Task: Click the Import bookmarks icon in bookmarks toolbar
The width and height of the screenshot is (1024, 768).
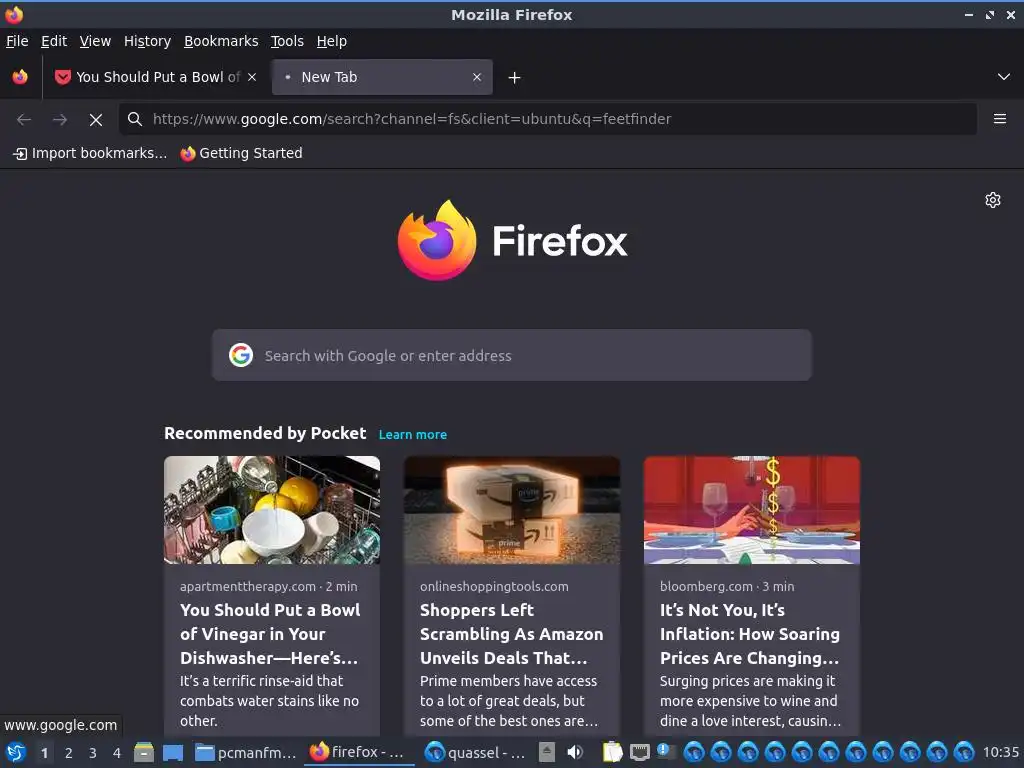Action: tap(20, 153)
